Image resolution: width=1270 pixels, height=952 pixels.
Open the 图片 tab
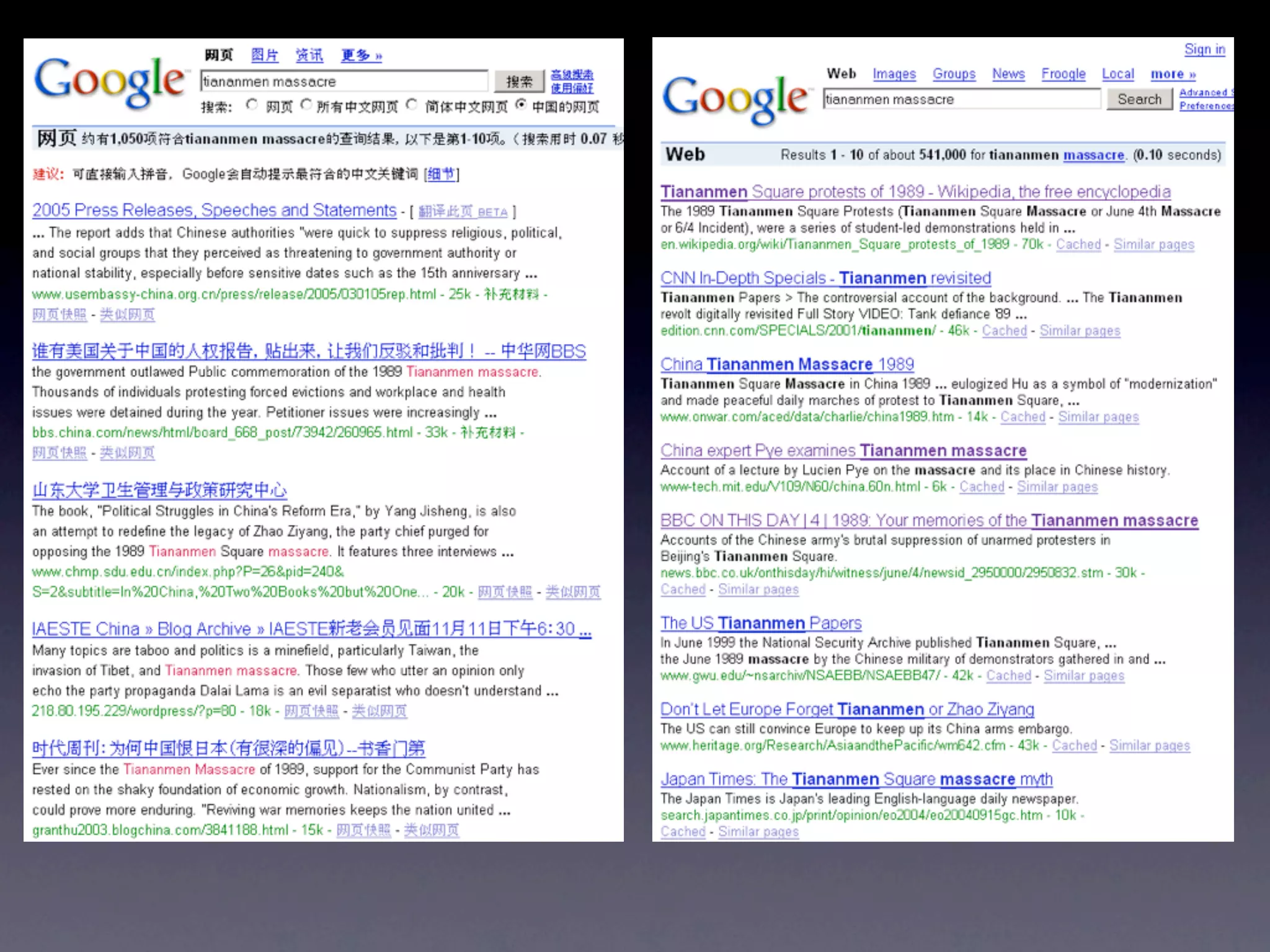click(x=264, y=56)
